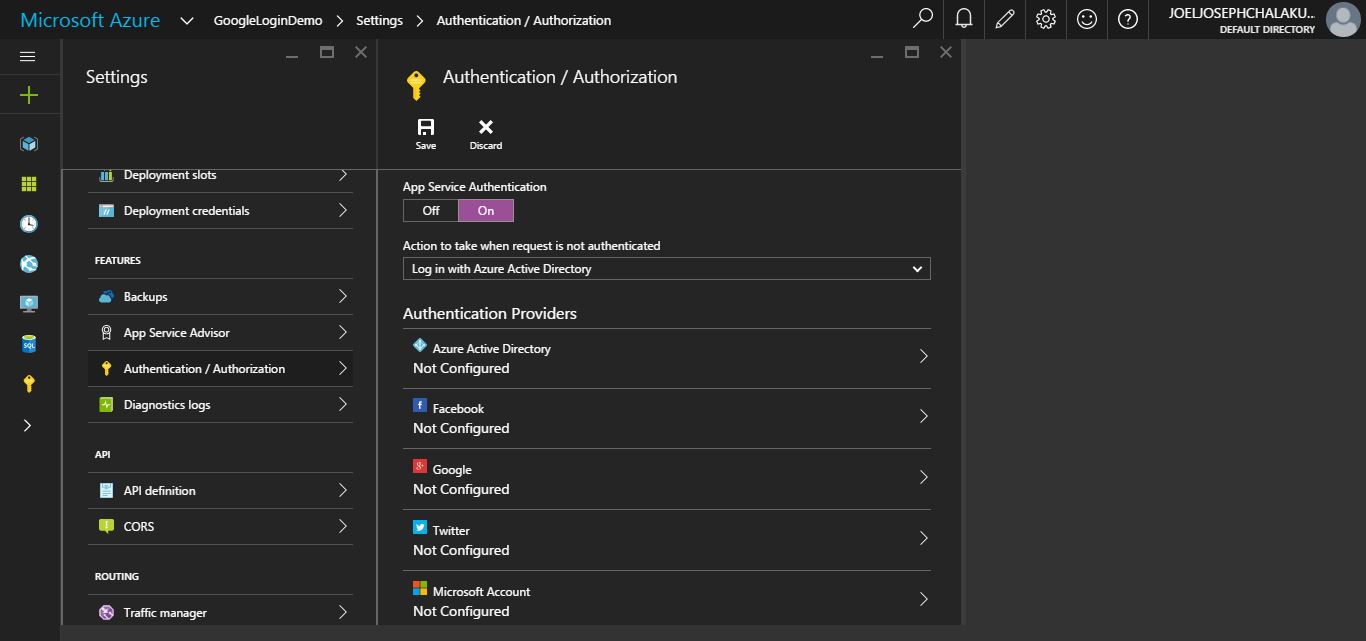The width and height of the screenshot is (1366, 641).
Task: Click the user account avatar
Action: (1342, 19)
